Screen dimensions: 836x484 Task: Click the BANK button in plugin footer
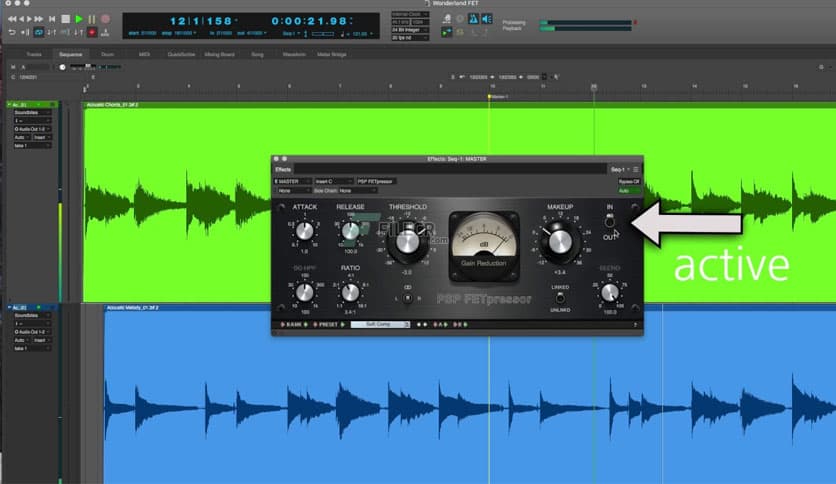pyautogui.click(x=294, y=325)
